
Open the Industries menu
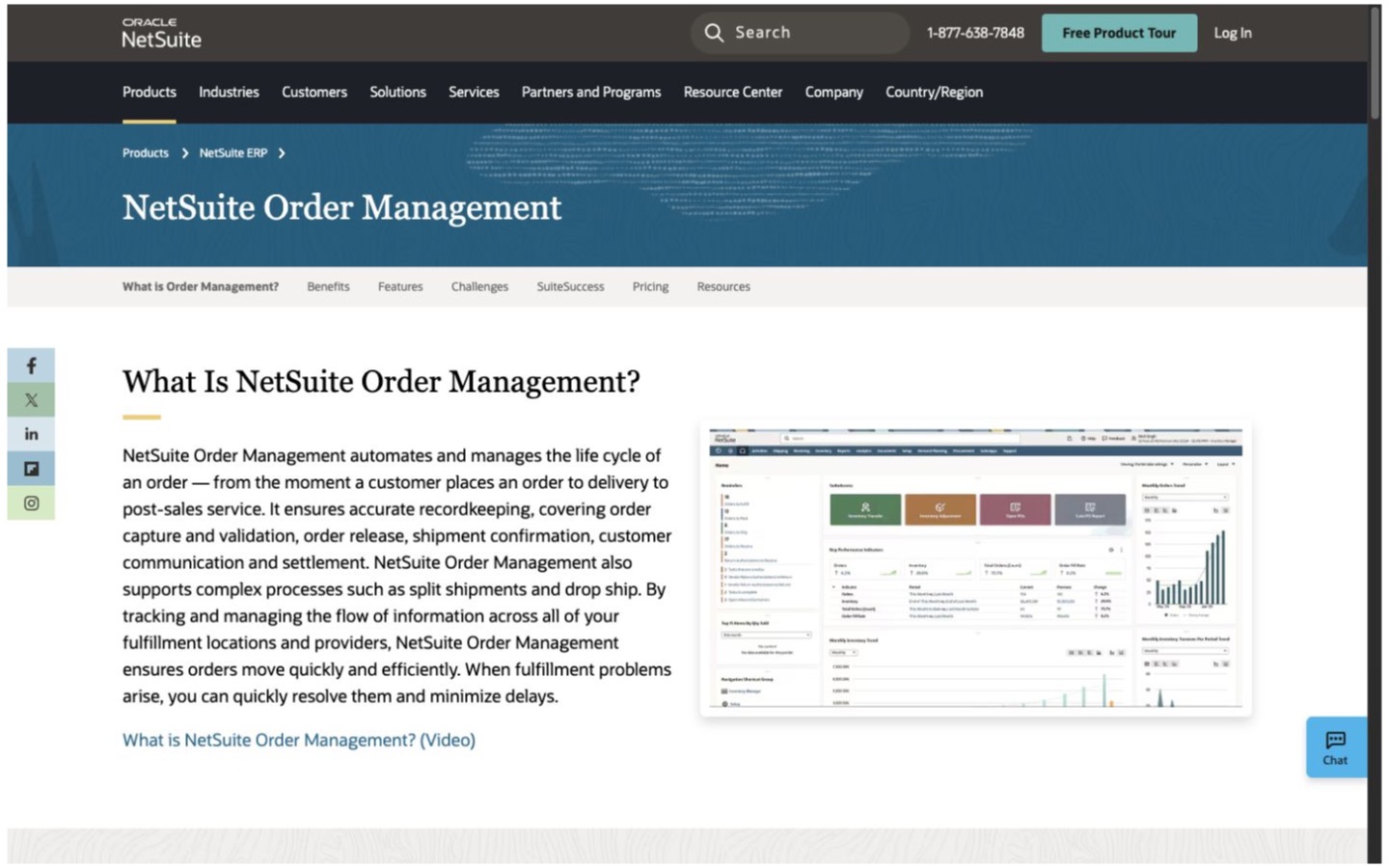coord(229,93)
